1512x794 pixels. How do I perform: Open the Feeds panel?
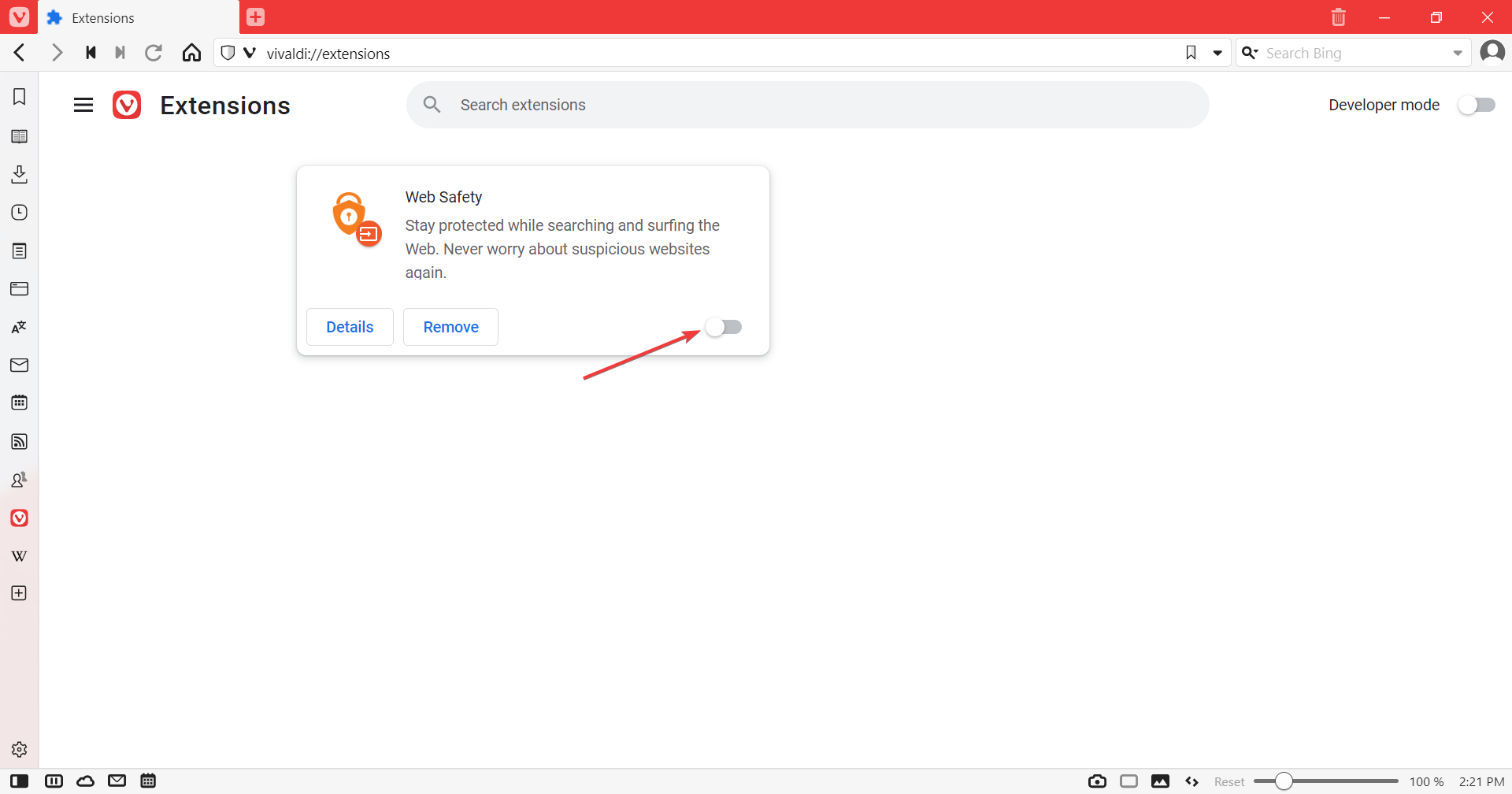pyautogui.click(x=20, y=441)
